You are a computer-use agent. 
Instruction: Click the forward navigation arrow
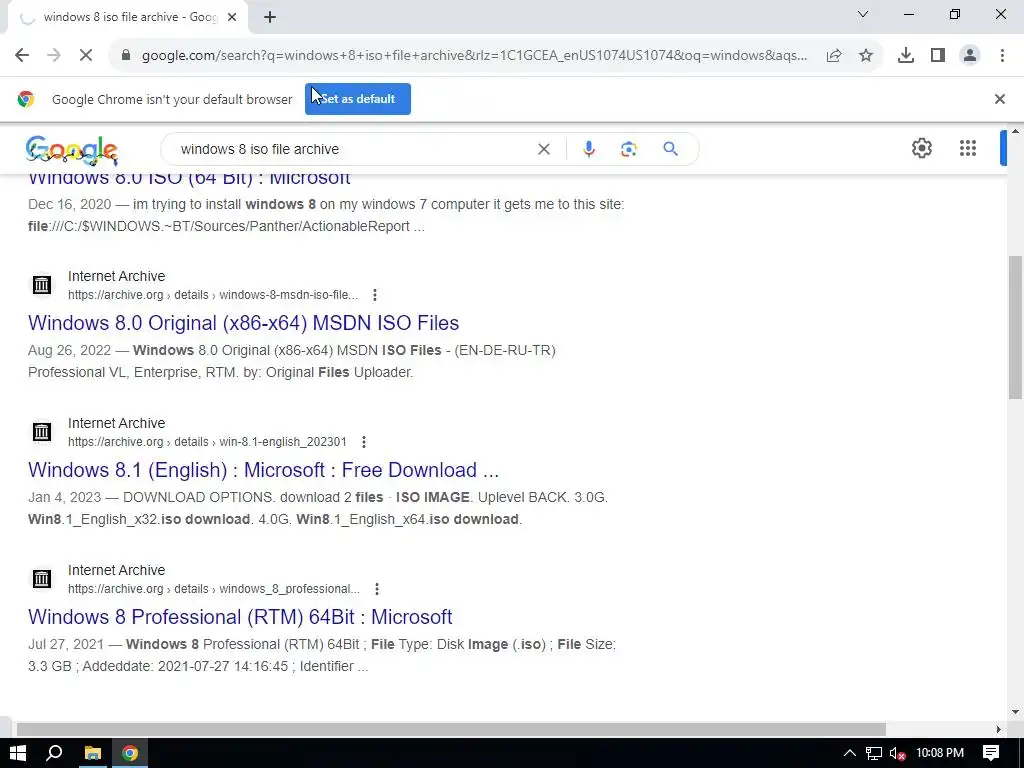point(54,56)
